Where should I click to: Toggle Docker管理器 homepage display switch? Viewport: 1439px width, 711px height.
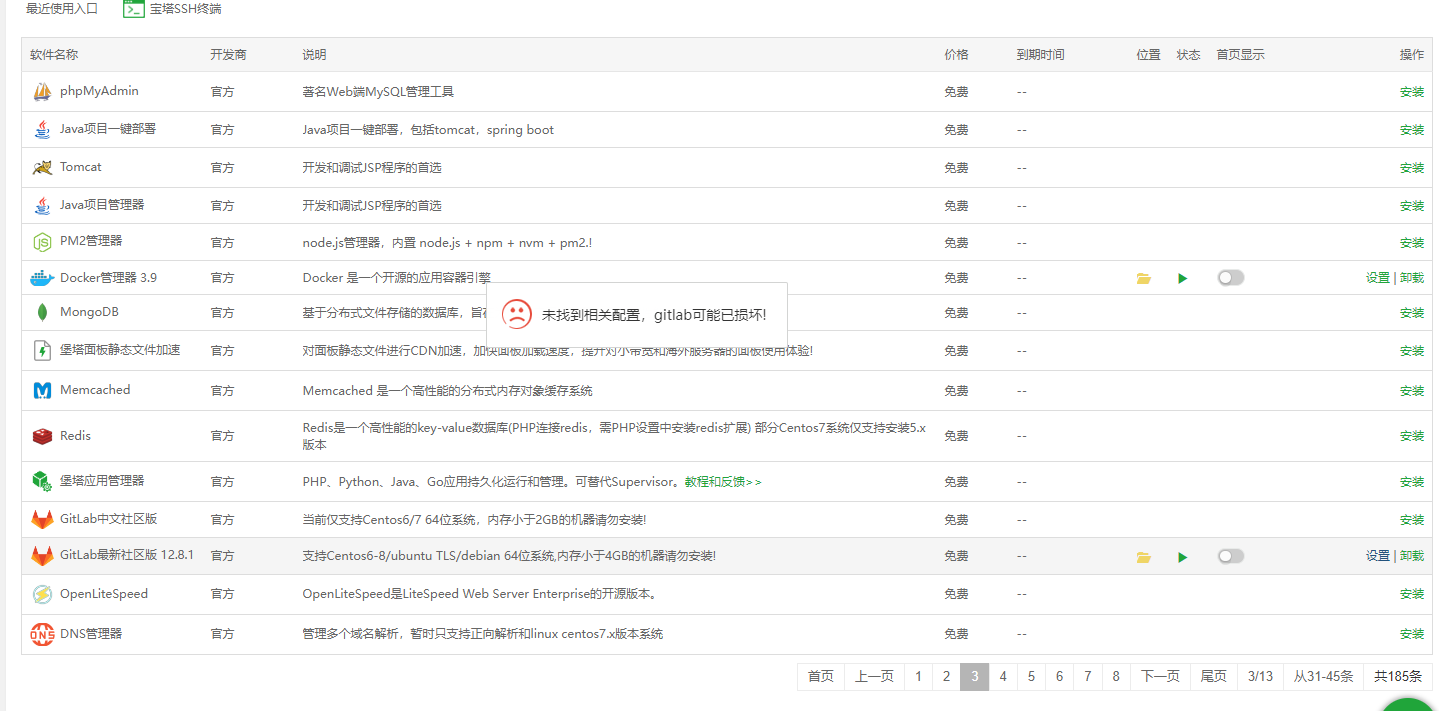coord(1231,278)
